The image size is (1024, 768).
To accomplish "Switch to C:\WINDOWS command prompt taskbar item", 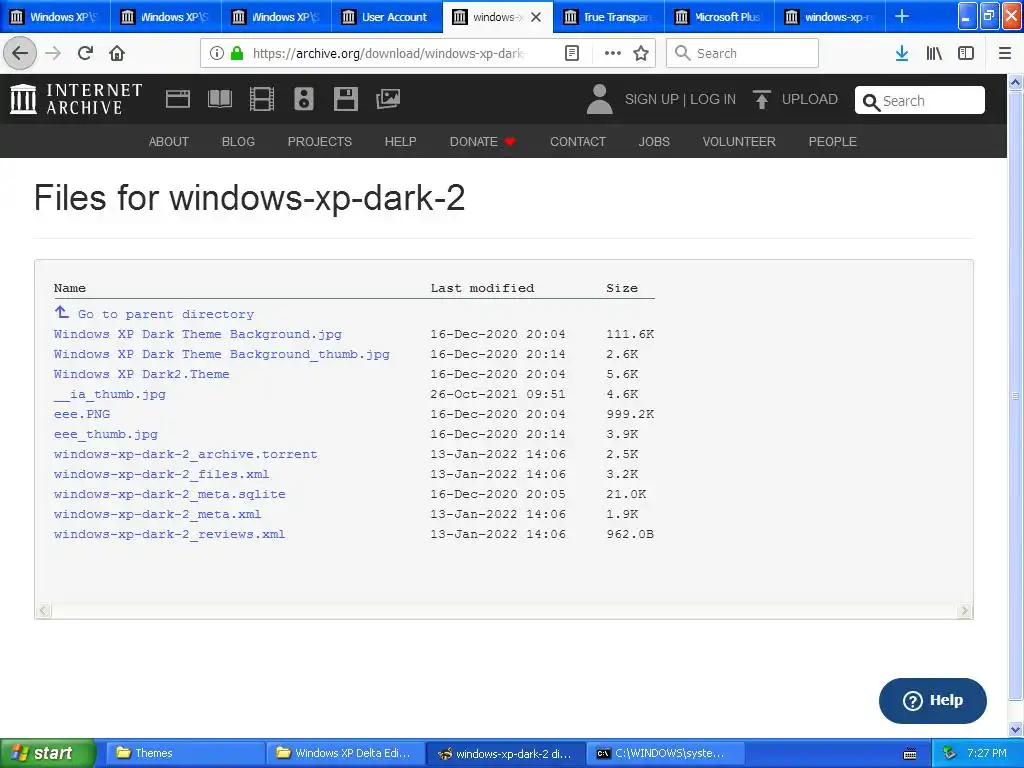I will [667, 753].
